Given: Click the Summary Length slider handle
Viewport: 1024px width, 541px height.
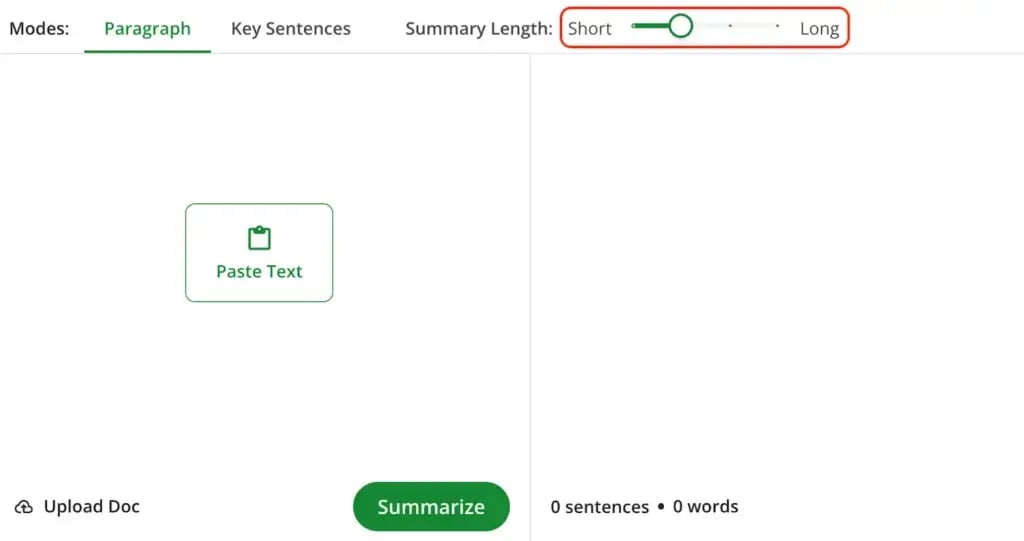Looking at the screenshot, I should 680,26.
